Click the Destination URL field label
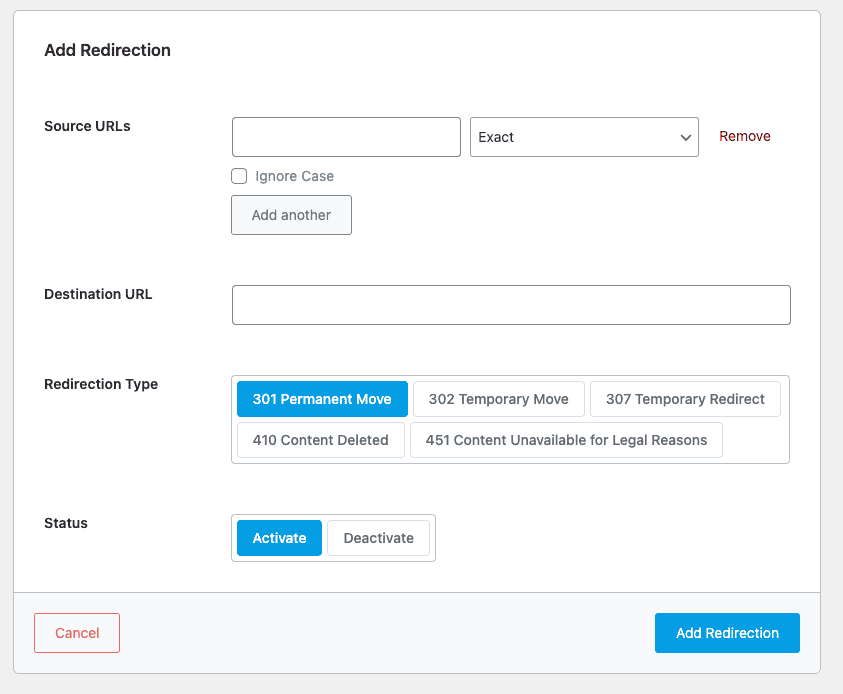843x694 pixels. 98,294
